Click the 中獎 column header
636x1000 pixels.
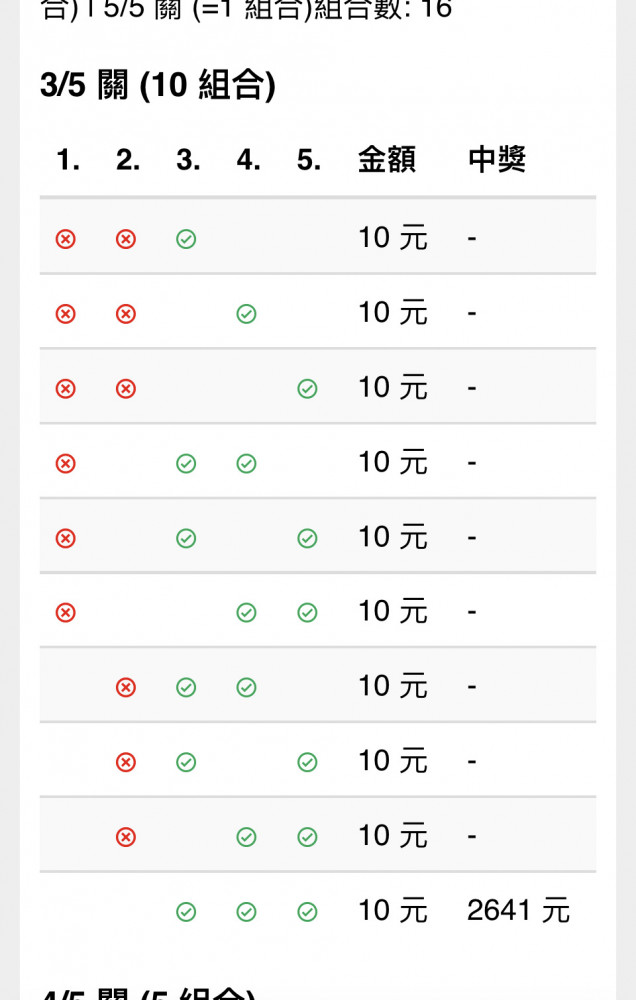[x=497, y=159]
